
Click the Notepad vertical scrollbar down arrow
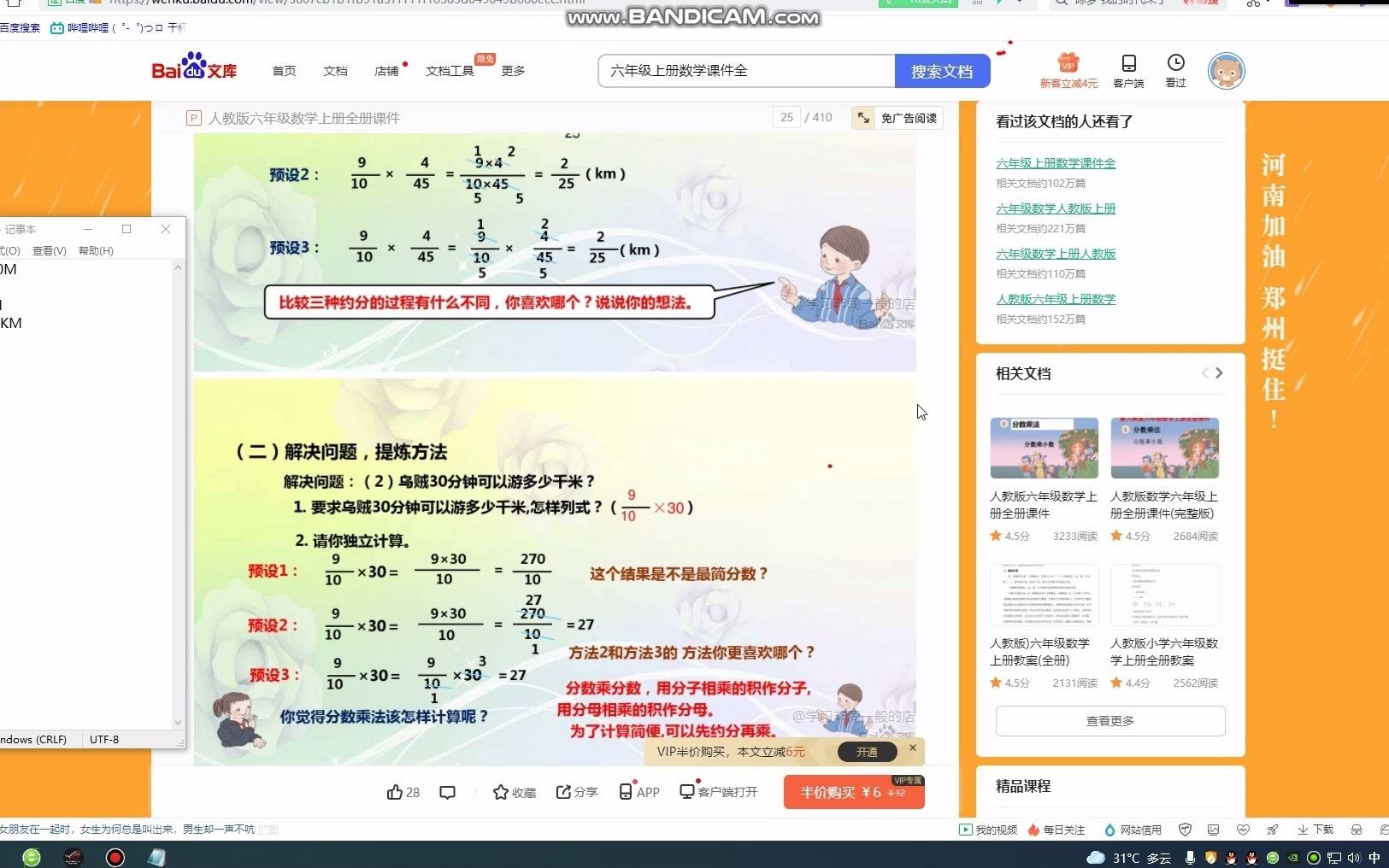click(178, 723)
